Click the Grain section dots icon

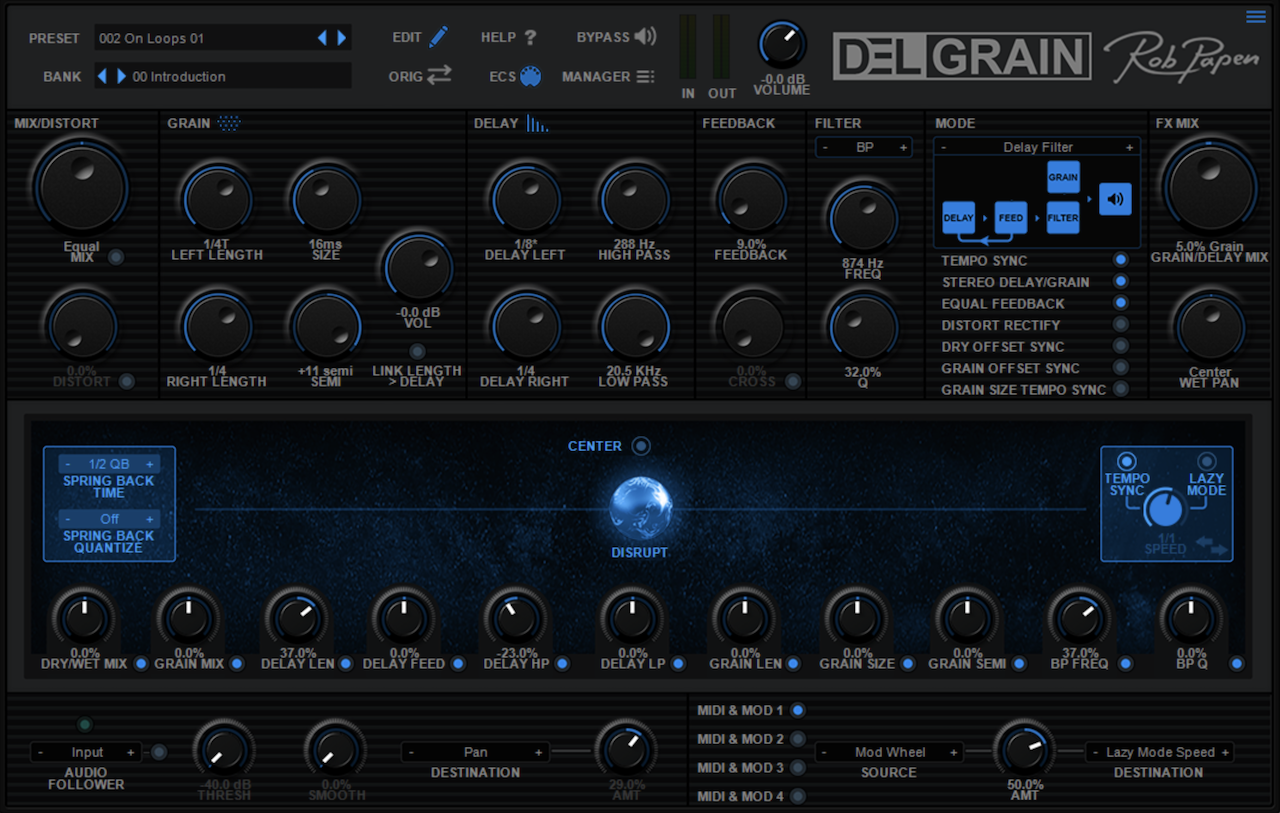[229, 123]
